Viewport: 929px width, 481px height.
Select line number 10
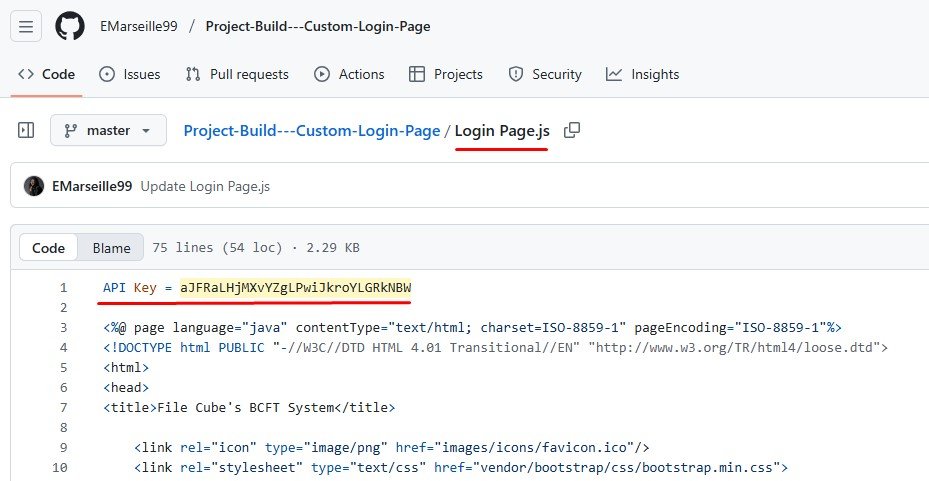[x=60, y=467]
